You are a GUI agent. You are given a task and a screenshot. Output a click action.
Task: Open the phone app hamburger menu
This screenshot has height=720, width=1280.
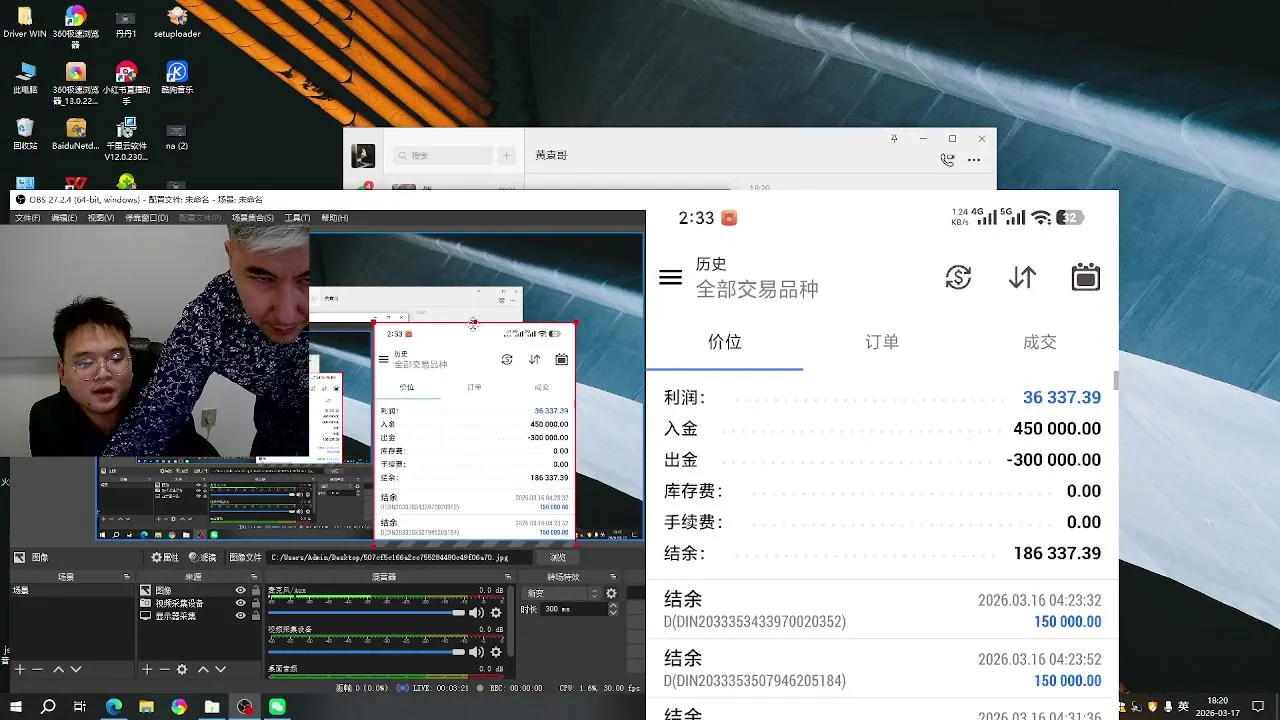[x=670, y=278]
